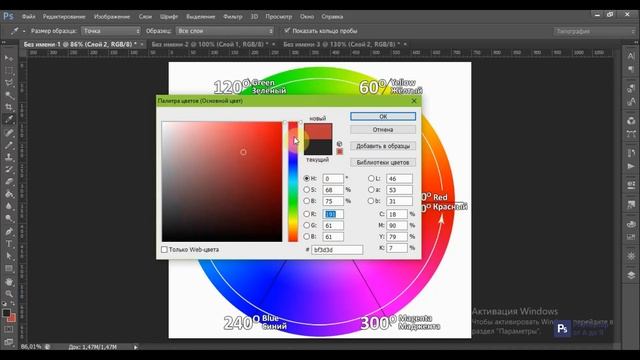
Task: Select the Brush tool
Action: [9, 144]
